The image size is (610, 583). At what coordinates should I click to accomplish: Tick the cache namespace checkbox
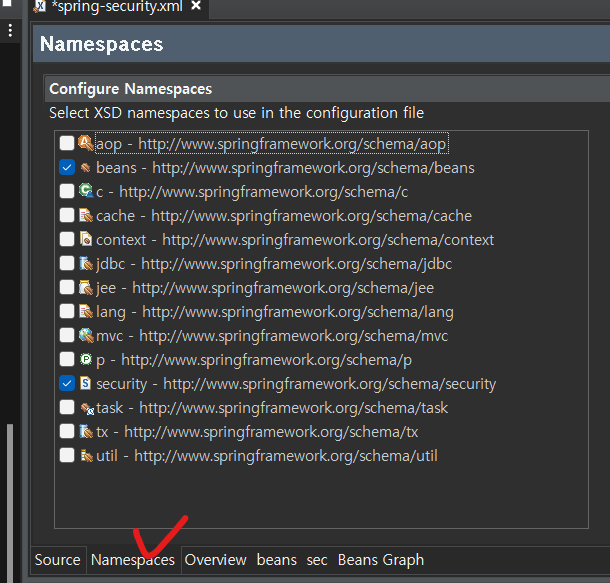[x=67, y=215]
